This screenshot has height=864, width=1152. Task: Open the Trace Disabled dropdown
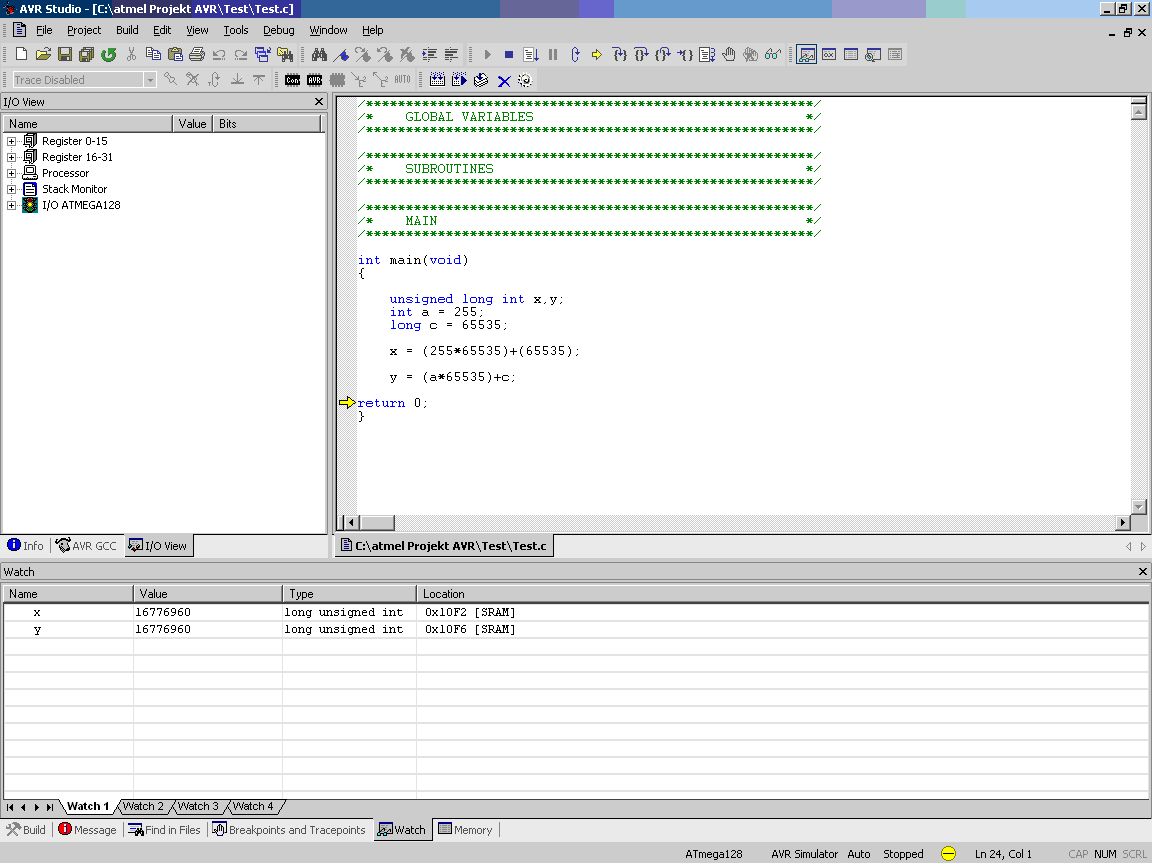point(150,80)
